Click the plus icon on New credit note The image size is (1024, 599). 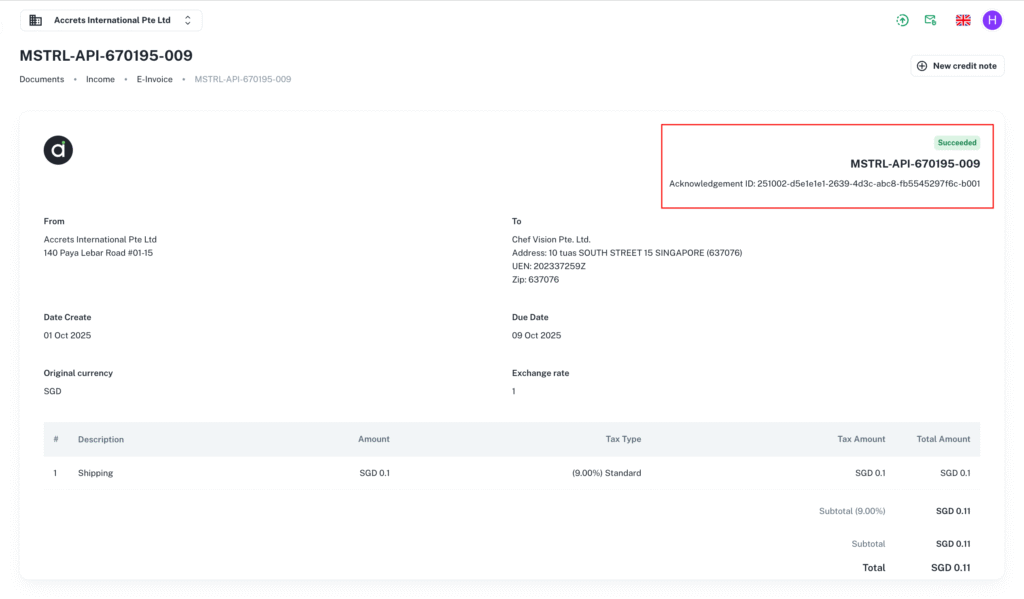coord(920,65)
